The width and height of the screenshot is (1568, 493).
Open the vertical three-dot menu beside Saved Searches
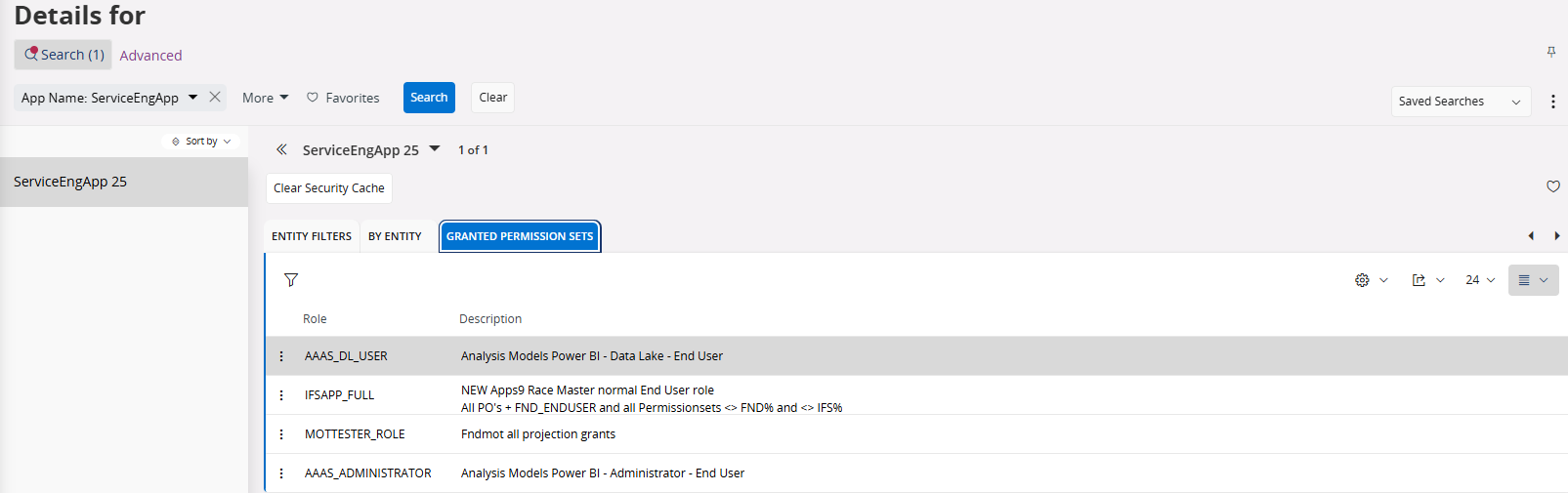tap(1553, 102)
